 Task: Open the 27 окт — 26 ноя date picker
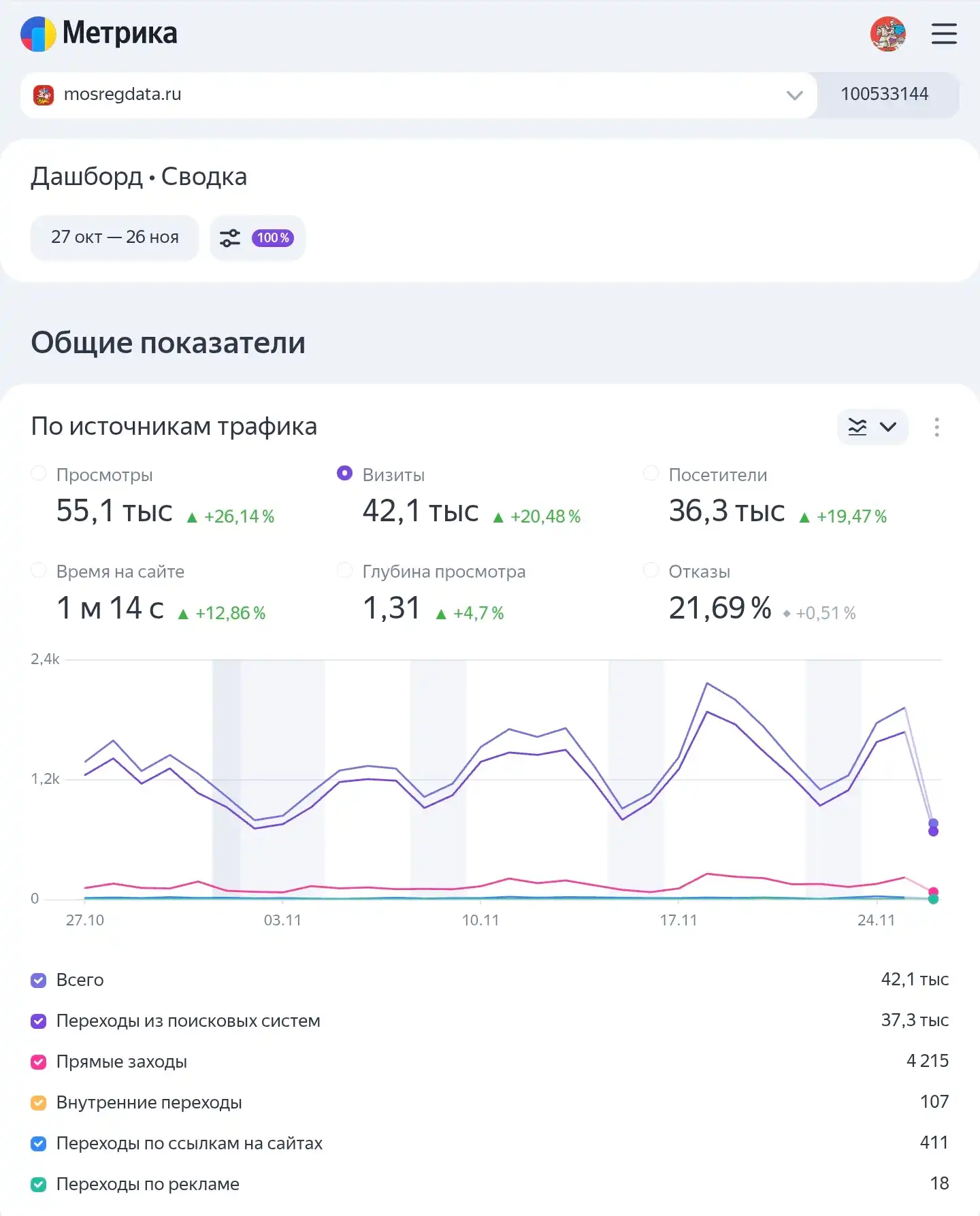[x=114, y=237]
